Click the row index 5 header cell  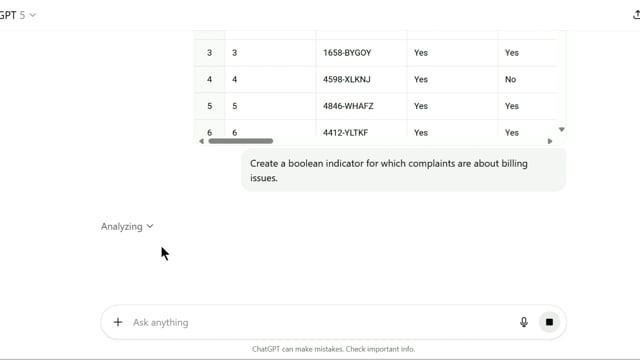(x=209, y=106)
